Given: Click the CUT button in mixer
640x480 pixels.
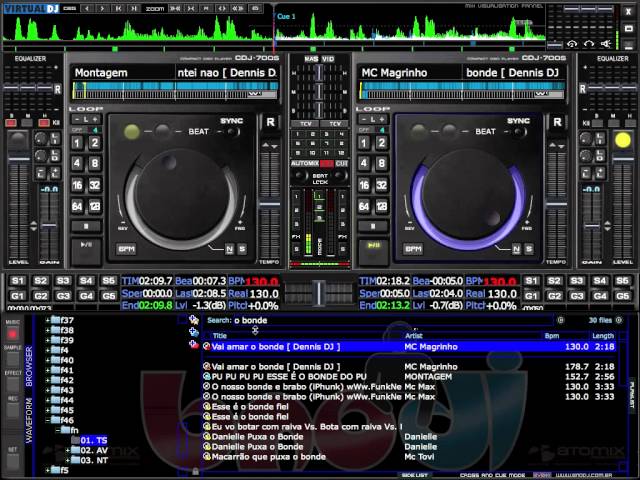Looking at the screenshot, I should pyautogui.click(x=342, y=164).
